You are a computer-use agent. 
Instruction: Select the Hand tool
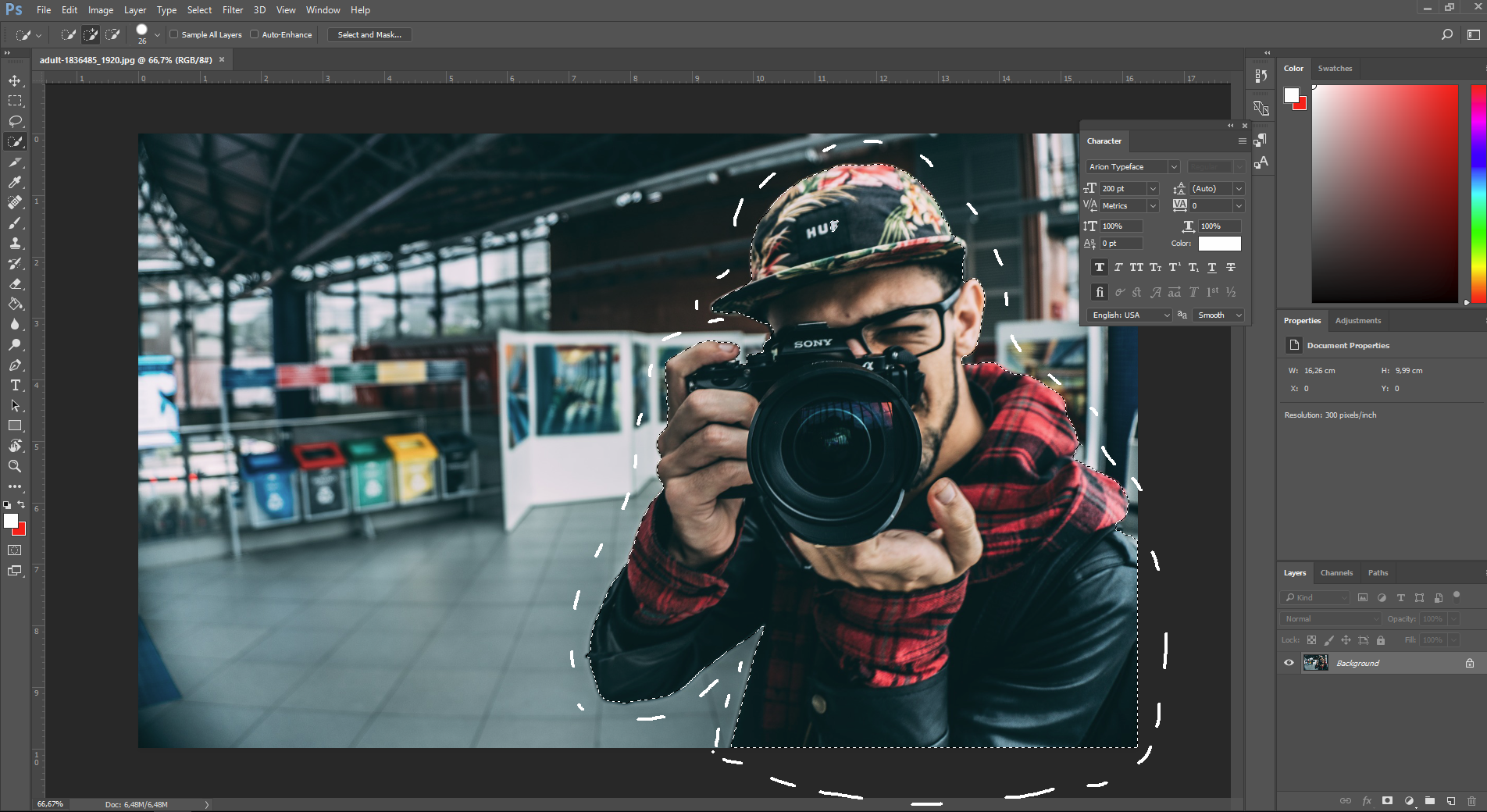pyautogui.click(x=15, y=446)
